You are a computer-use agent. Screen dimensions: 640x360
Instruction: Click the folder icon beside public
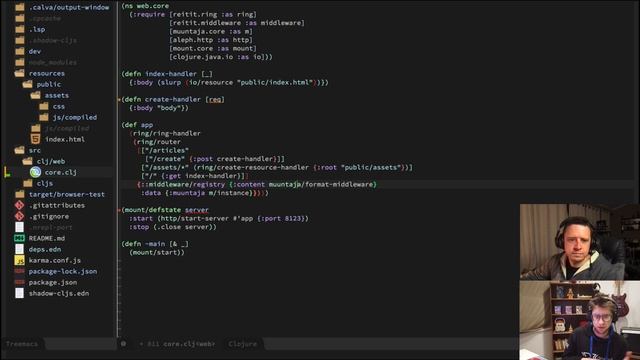click(x=28, y=84)
